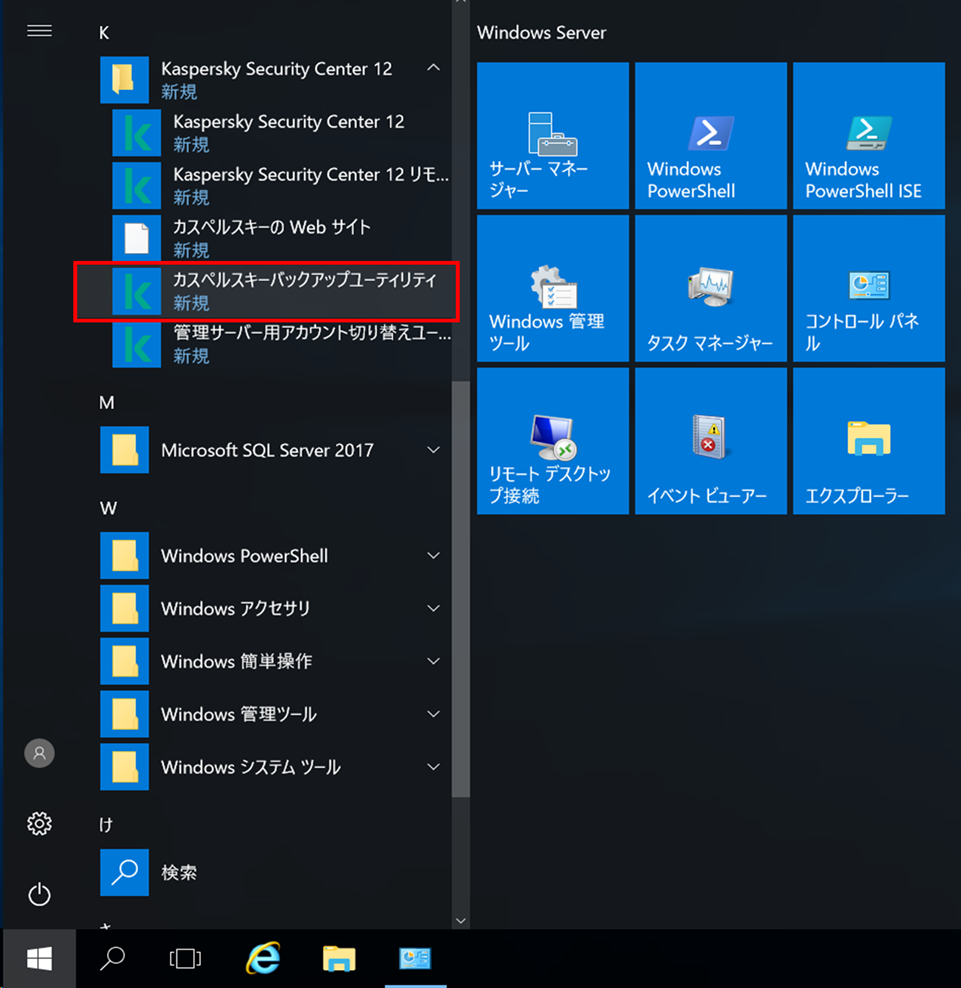Viewport: 961px width, 988px height.
Task: Open カスペルスキーの Web サイト shortcut
Action: (282, 238)
